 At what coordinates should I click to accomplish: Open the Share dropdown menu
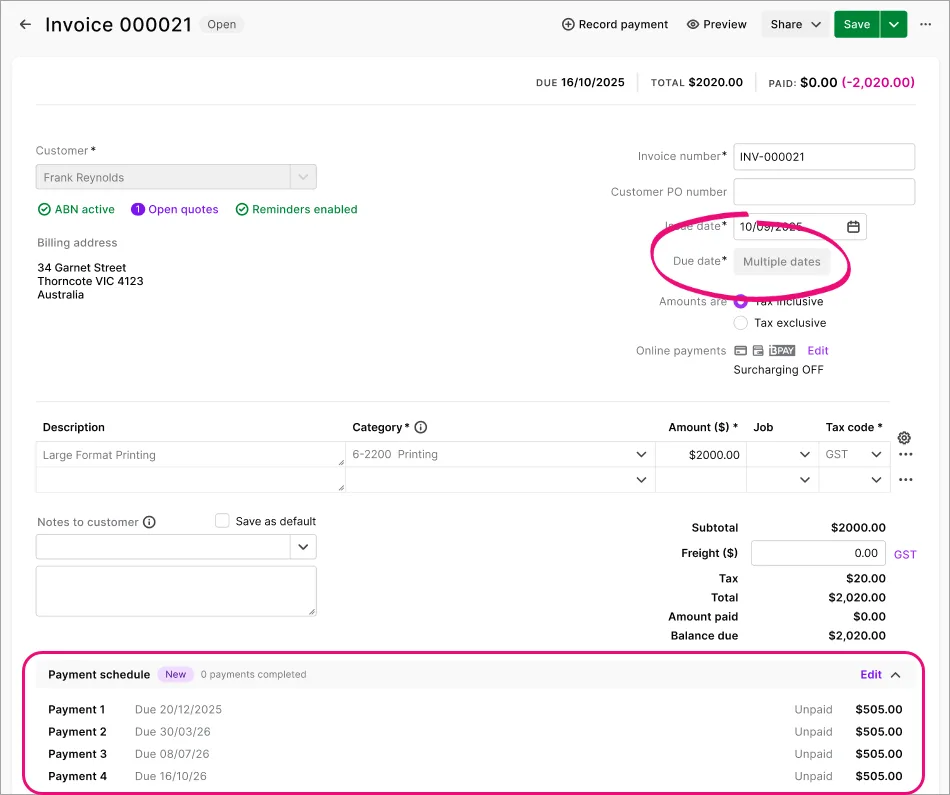(795, 24)
